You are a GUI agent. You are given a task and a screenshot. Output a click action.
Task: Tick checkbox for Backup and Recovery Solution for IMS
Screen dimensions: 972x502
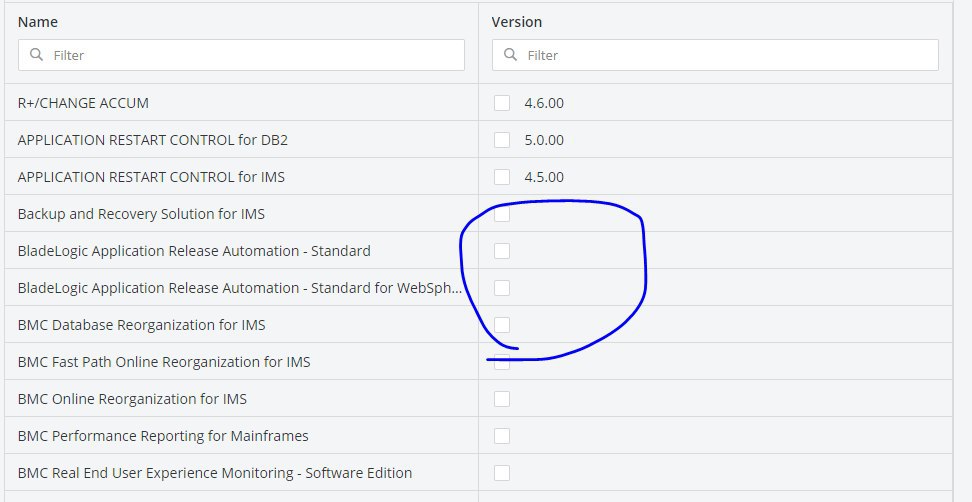coord(502,214)
